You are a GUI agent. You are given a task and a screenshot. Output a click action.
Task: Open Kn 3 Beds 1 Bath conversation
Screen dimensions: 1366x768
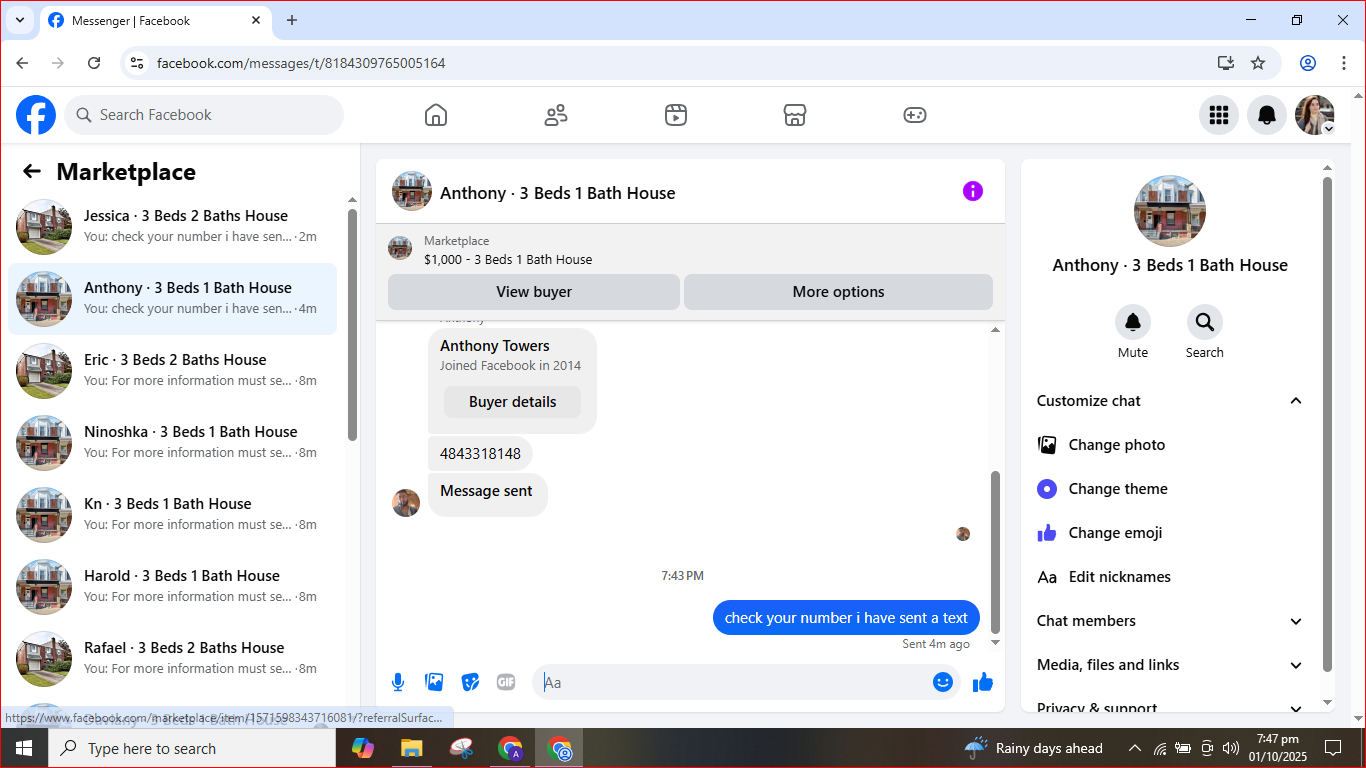pyautogui.click(x=172, y=515)
